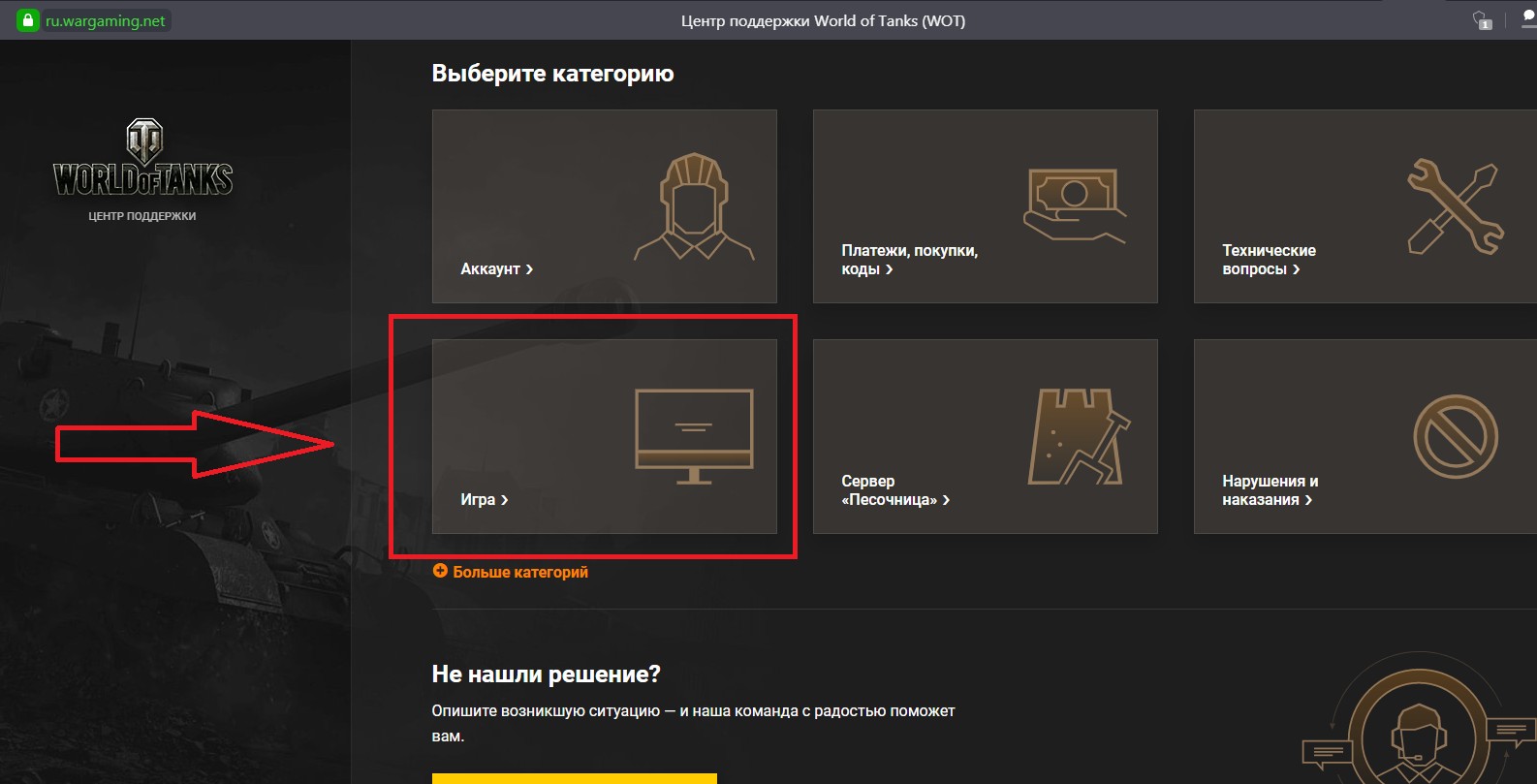This screenshot has width=1537, height=784.
Task: Click the chevron after «Песочница»
Action: (x=947, y=500)
